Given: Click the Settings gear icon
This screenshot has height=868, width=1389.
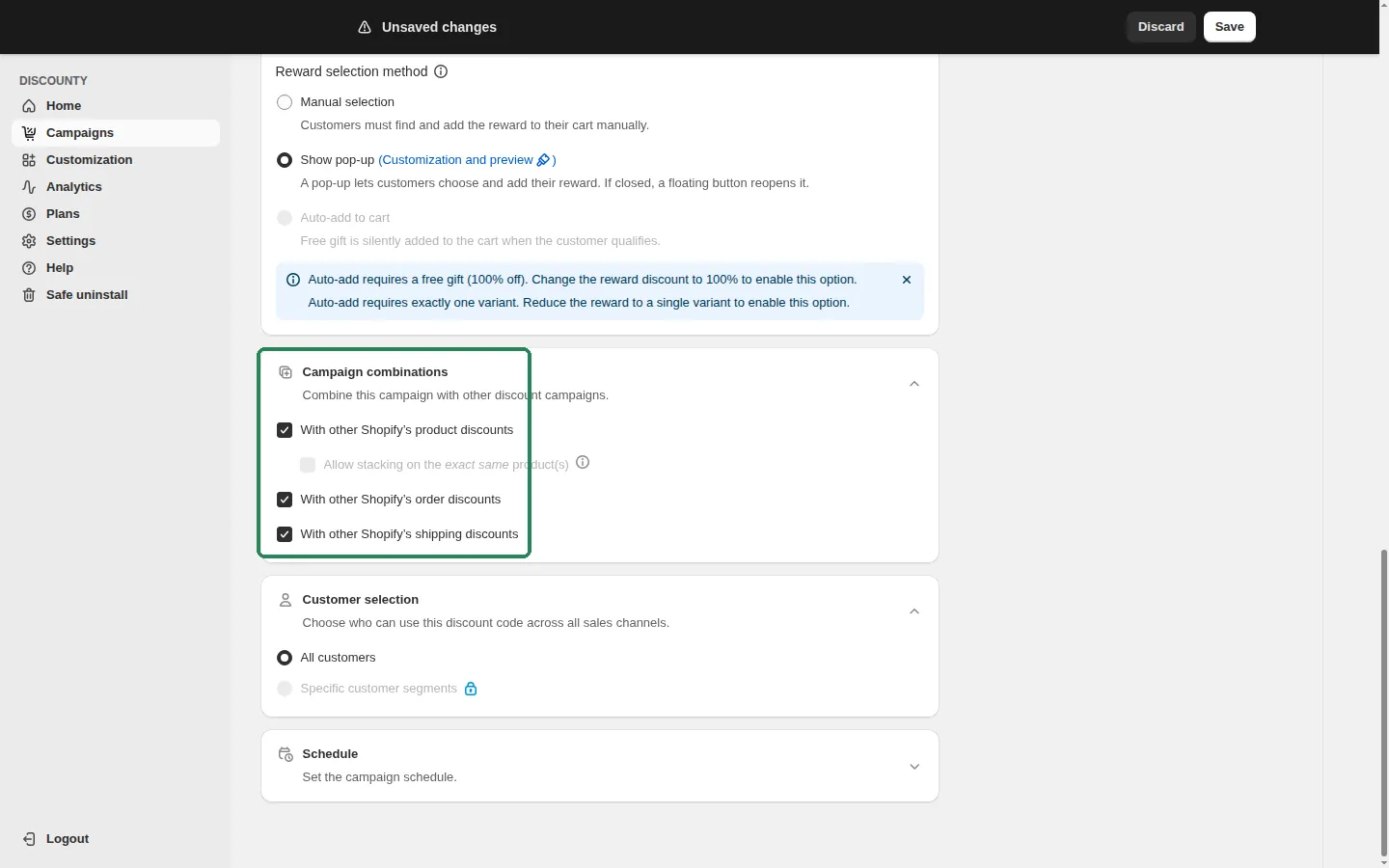Looking at the screenshot, I should point(29,241).
